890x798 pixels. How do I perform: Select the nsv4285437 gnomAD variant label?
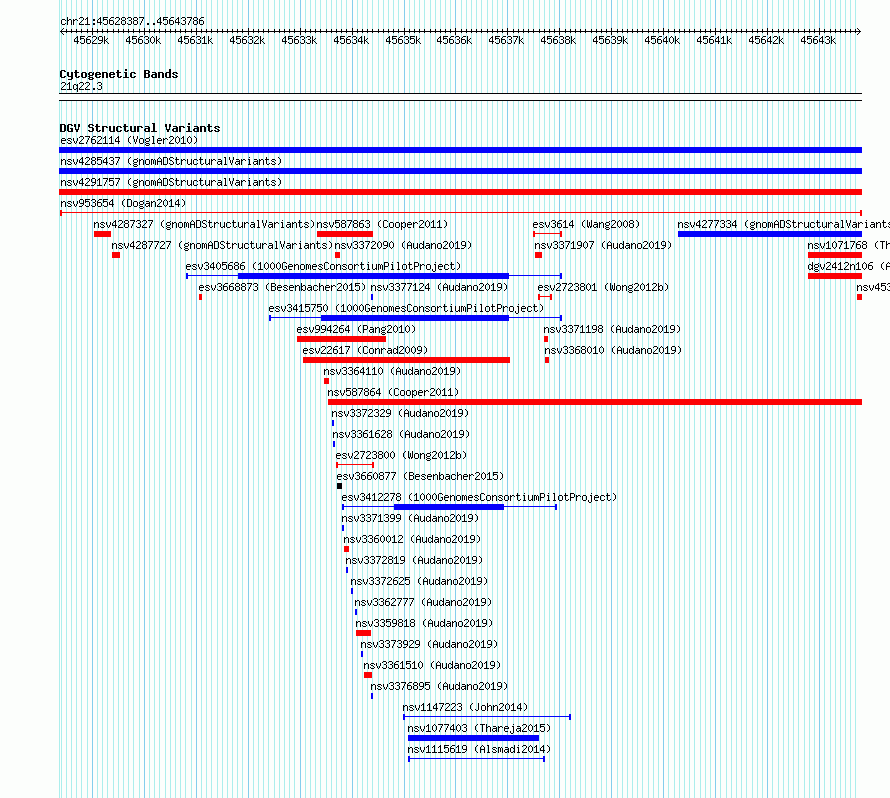tap(171, 161)
